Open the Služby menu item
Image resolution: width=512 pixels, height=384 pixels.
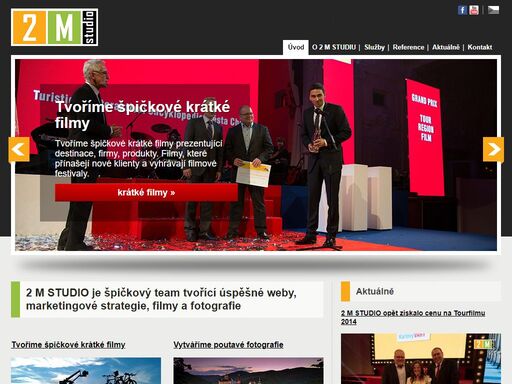374,47
